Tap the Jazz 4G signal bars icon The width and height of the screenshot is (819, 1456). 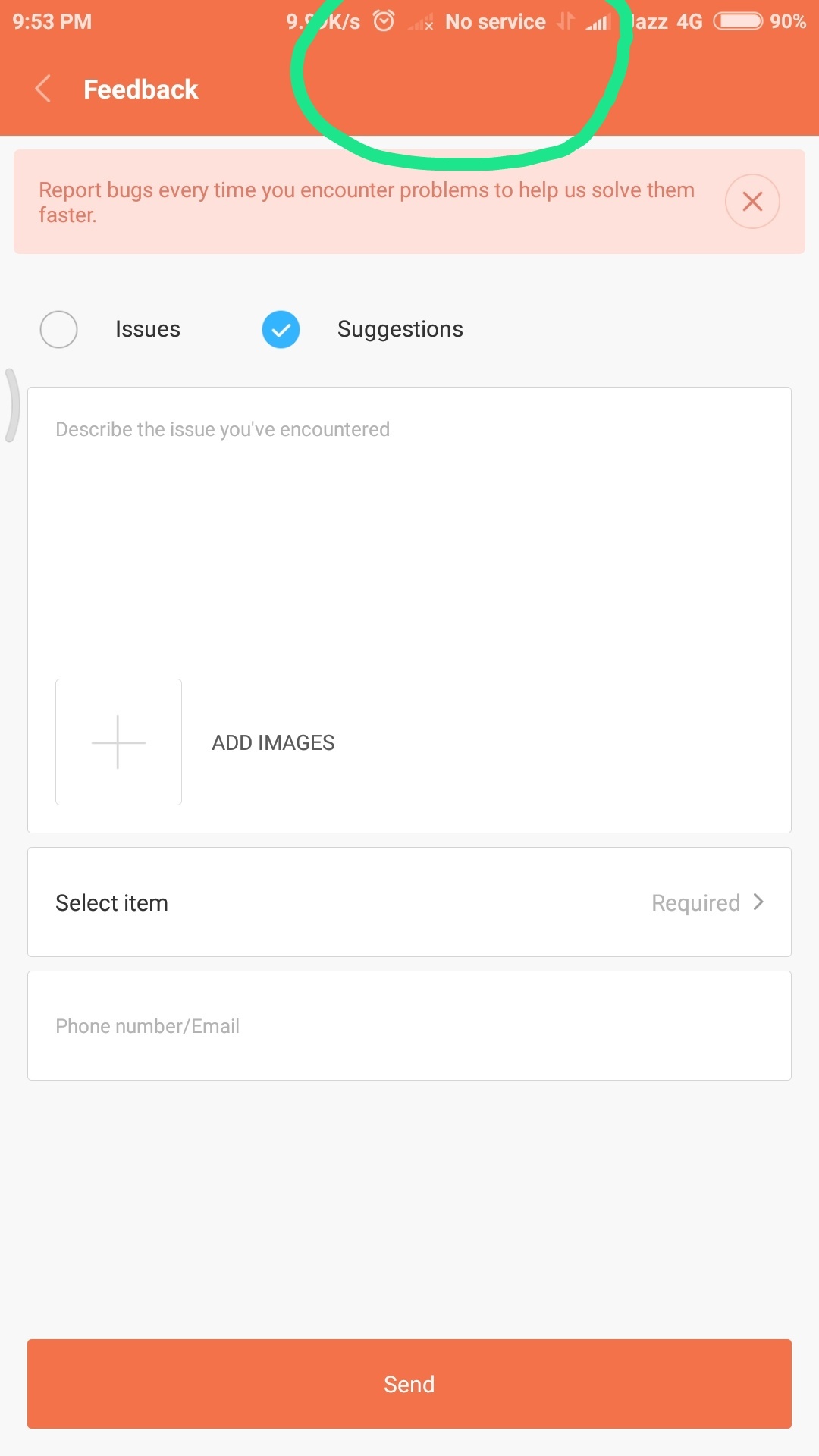click(x=598, y=22)
